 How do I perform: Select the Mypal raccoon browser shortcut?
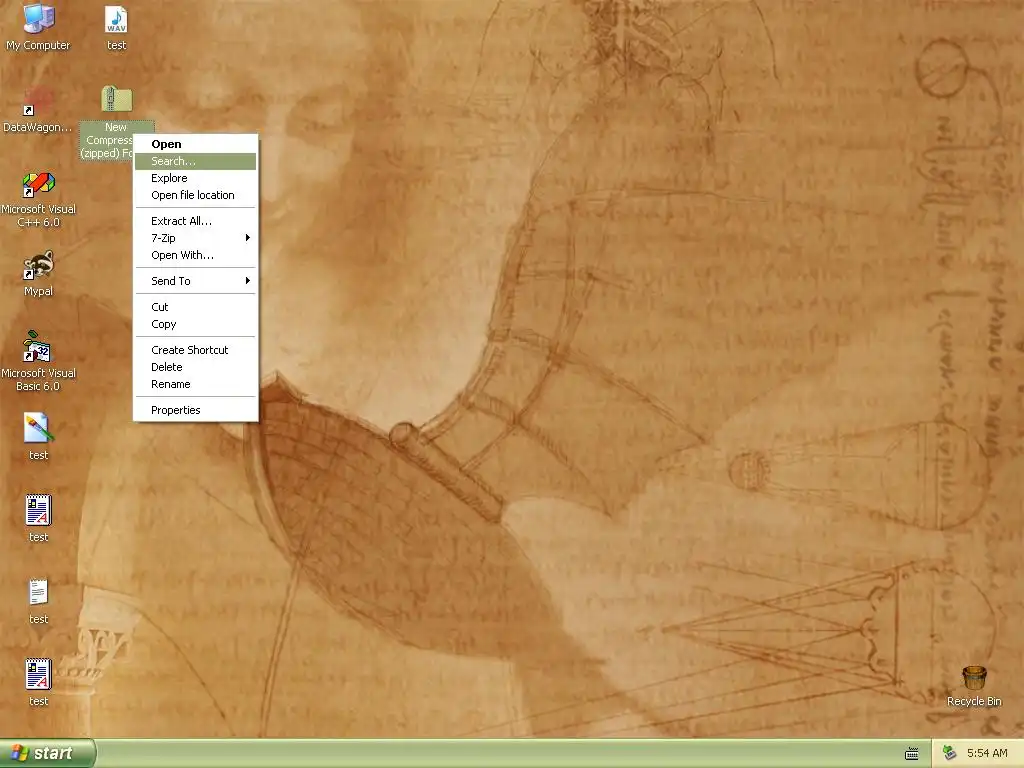tap(38, 274)
